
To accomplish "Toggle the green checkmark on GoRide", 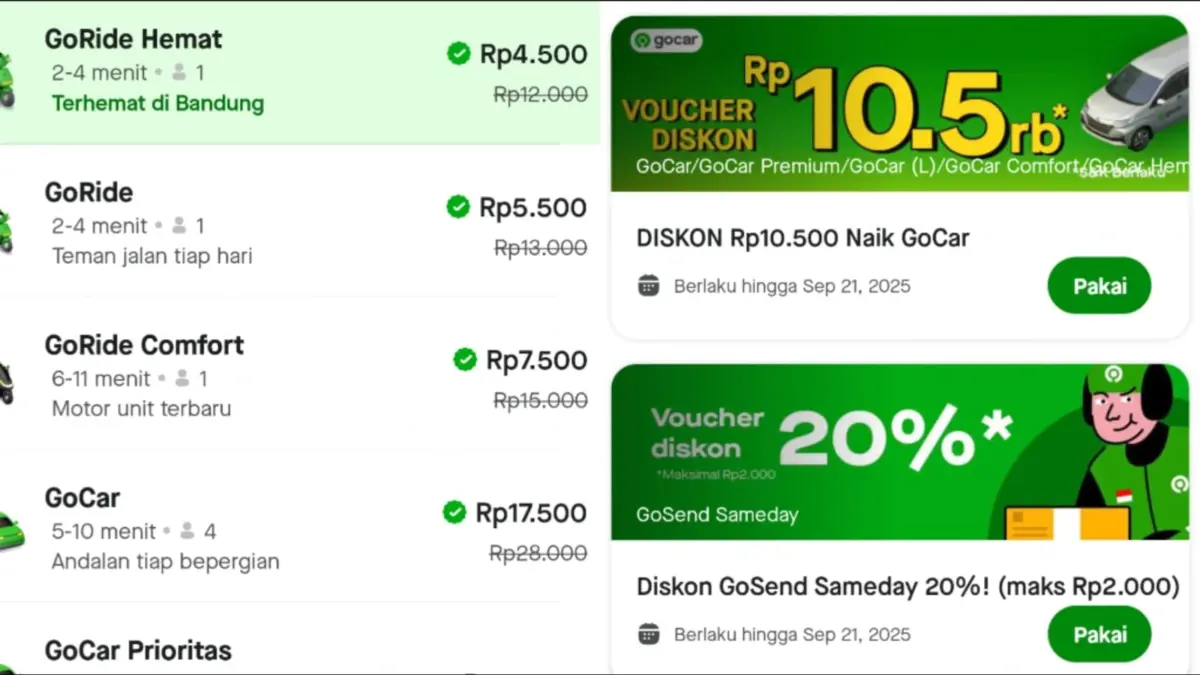I will pos(458,207).
